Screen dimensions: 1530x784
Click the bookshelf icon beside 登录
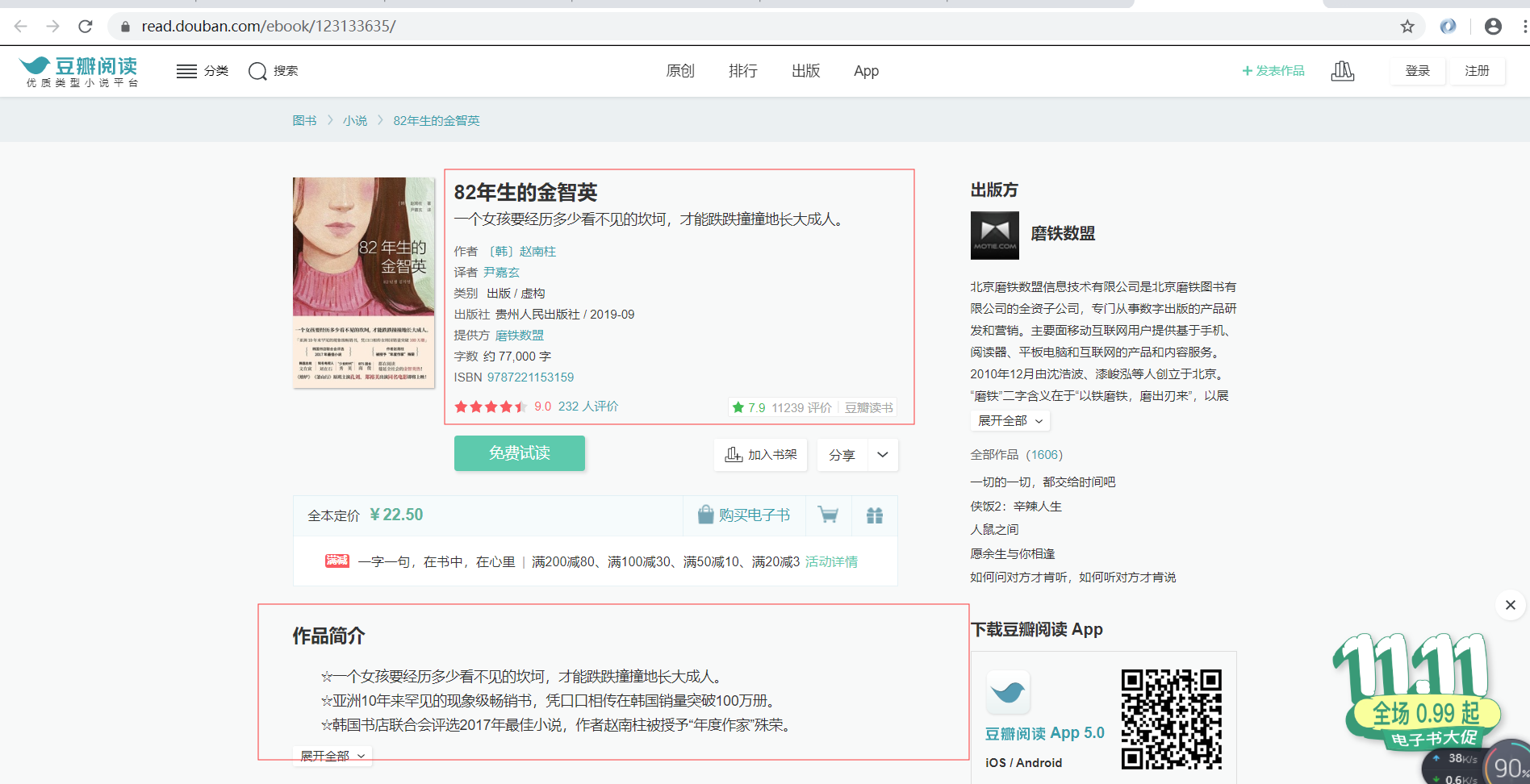pos(1342,71)
